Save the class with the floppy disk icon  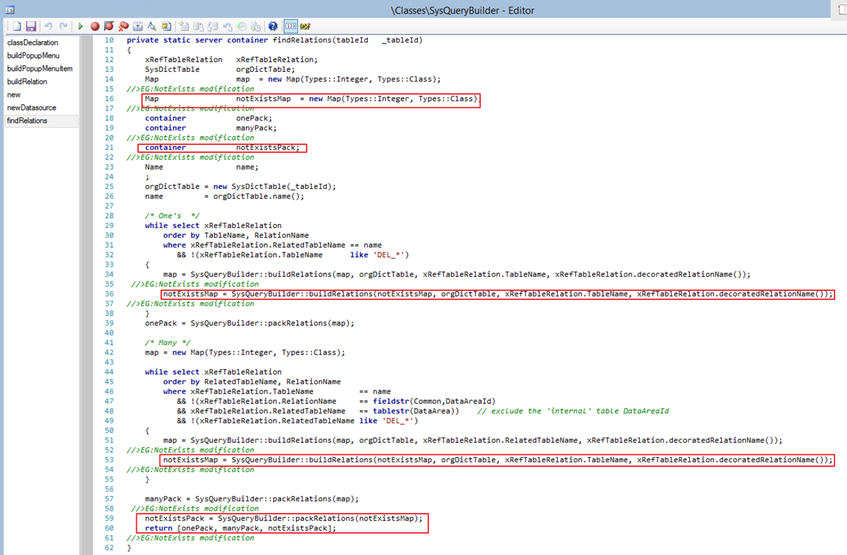(30, 25)
